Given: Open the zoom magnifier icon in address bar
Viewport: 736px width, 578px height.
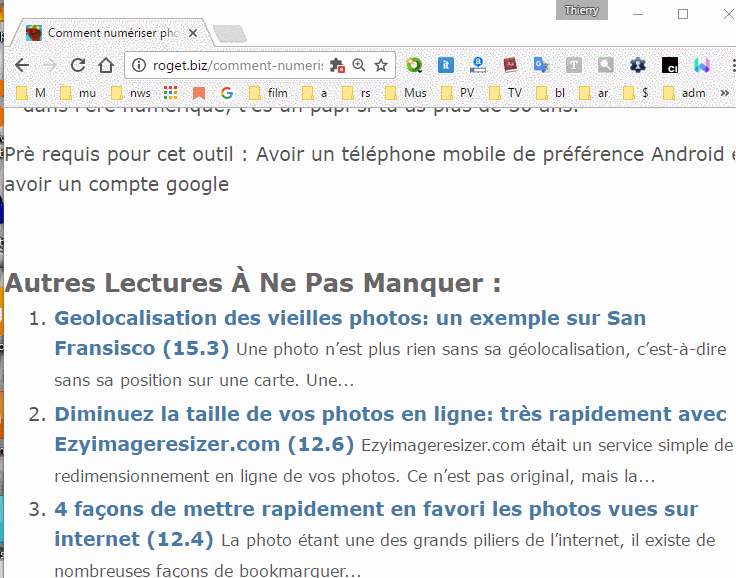Looking at the screenshot, I should (x=359, y=66).
